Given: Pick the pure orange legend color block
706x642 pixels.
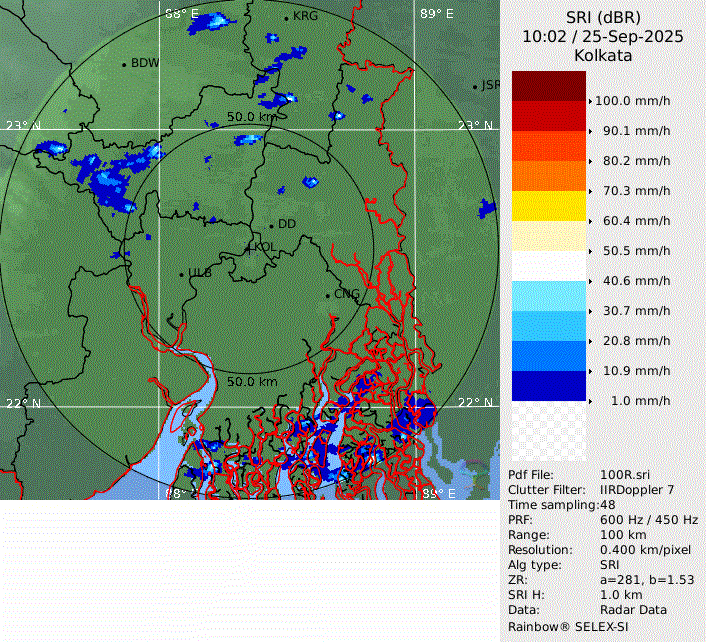Looking at the screenshot, I should (548, 176).
